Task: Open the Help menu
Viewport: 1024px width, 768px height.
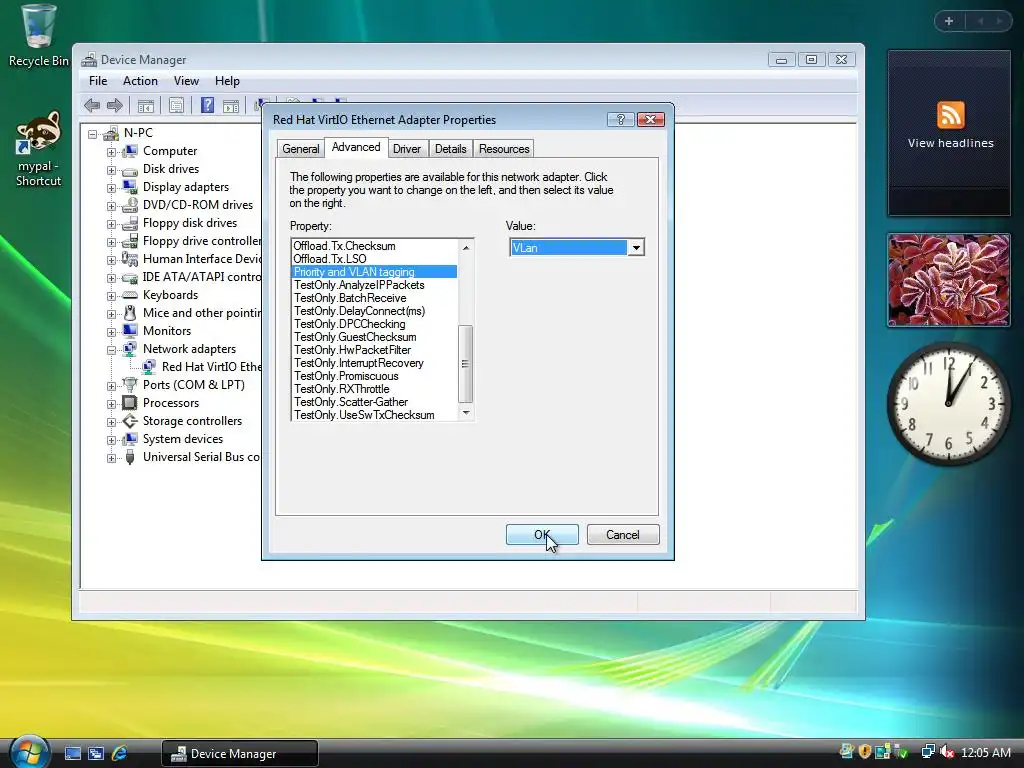Action: [227, 81]
